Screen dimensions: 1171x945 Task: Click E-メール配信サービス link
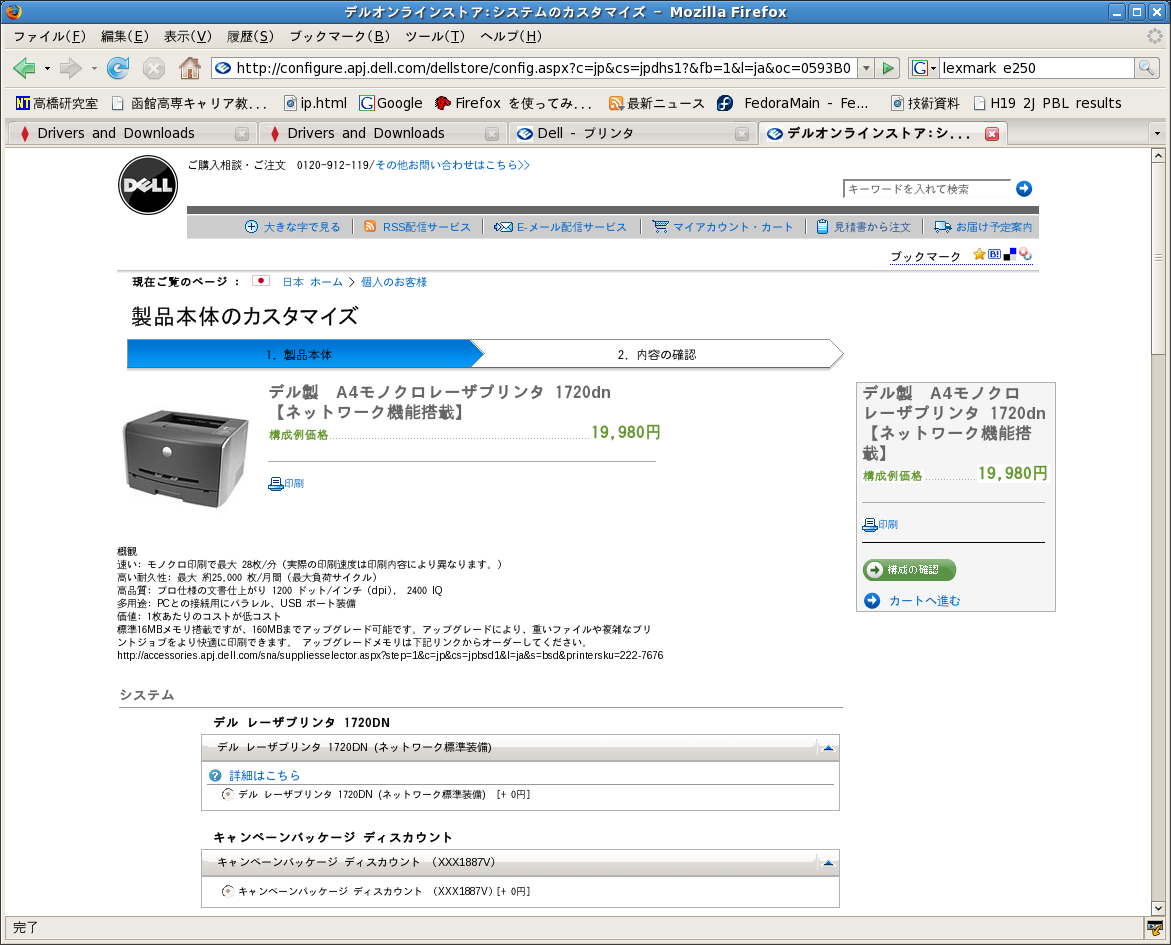tap(560, 227)
